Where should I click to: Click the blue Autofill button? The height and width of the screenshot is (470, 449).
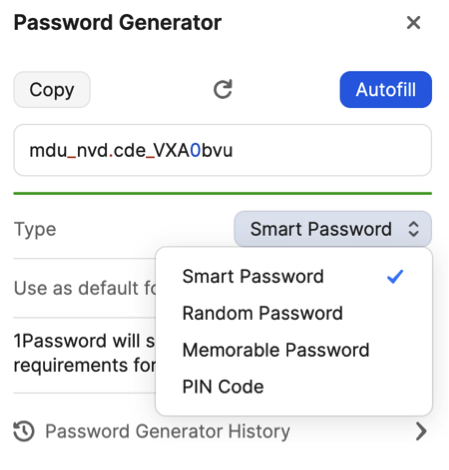(386, 90)
